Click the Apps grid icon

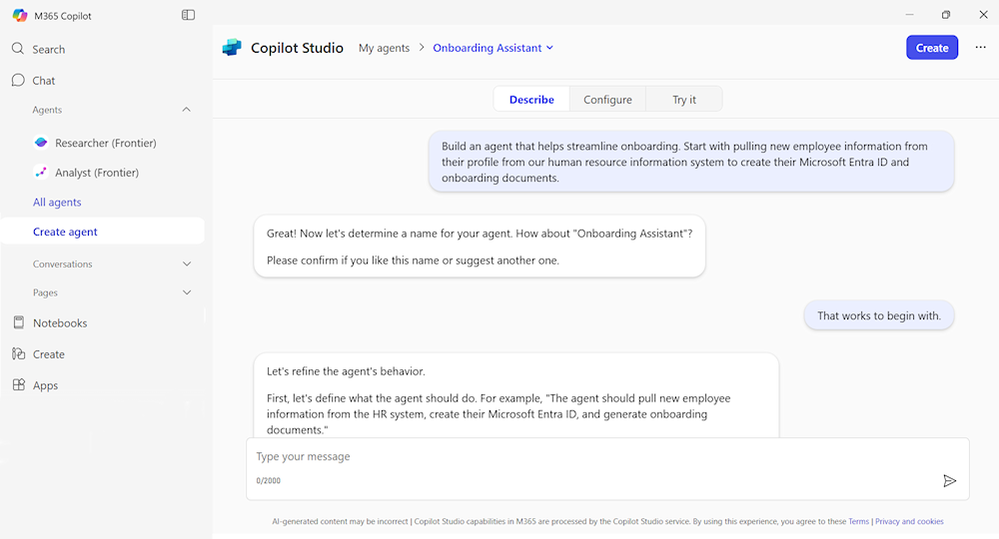[18, 385]
